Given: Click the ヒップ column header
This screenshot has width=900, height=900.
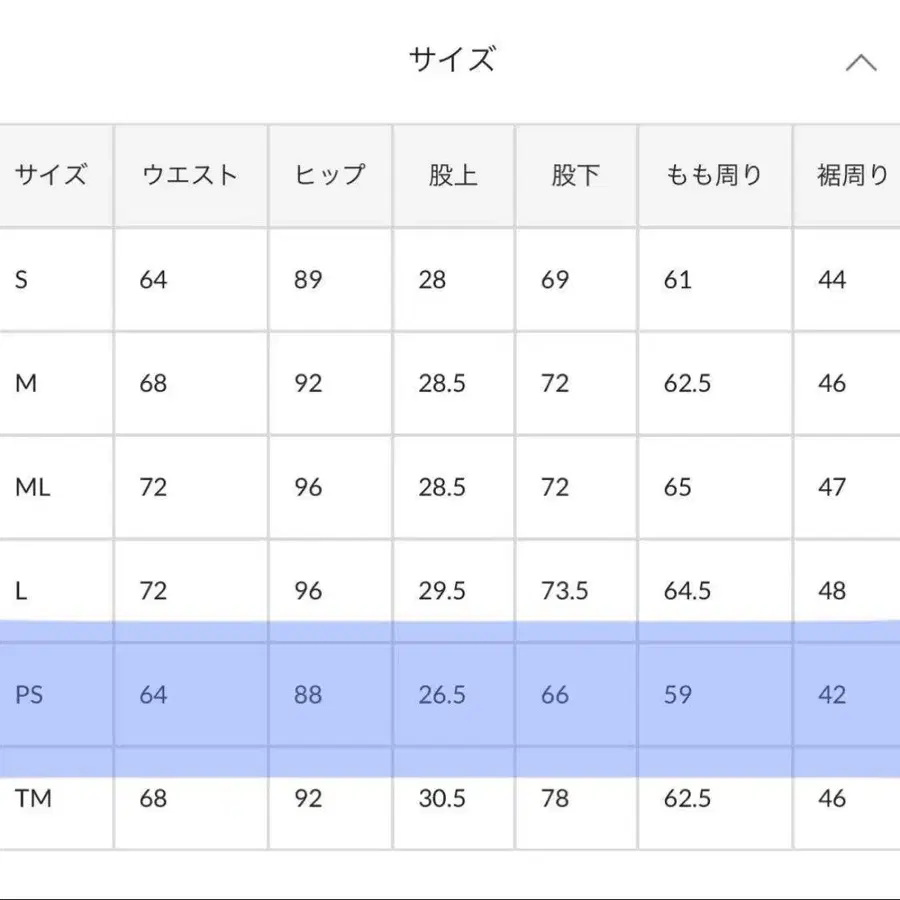Looking at the screenshot, I should [330, 173].
